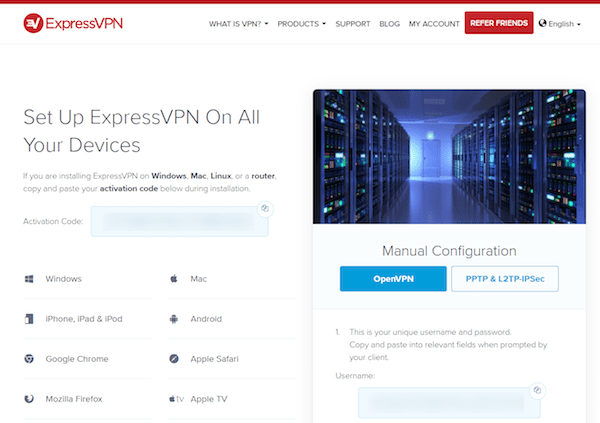Select the OpenVPN configuration tab
600x423 pixels.
click(x=393, y=279)
